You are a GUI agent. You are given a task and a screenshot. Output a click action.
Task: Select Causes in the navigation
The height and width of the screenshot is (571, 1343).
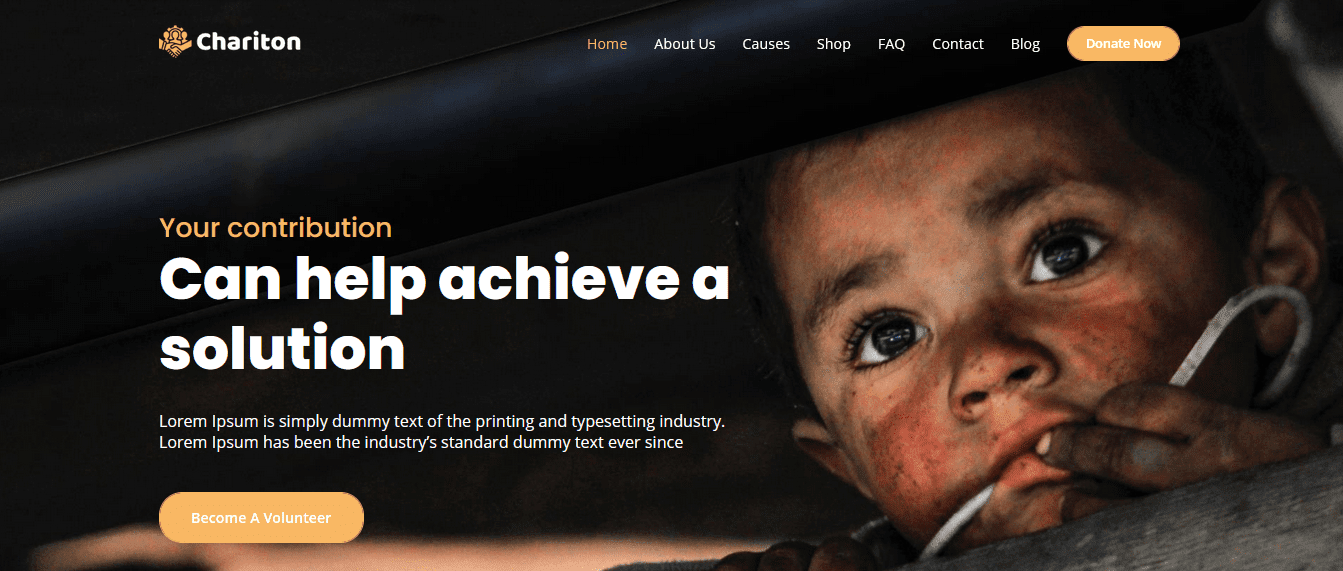click(766, 44)
